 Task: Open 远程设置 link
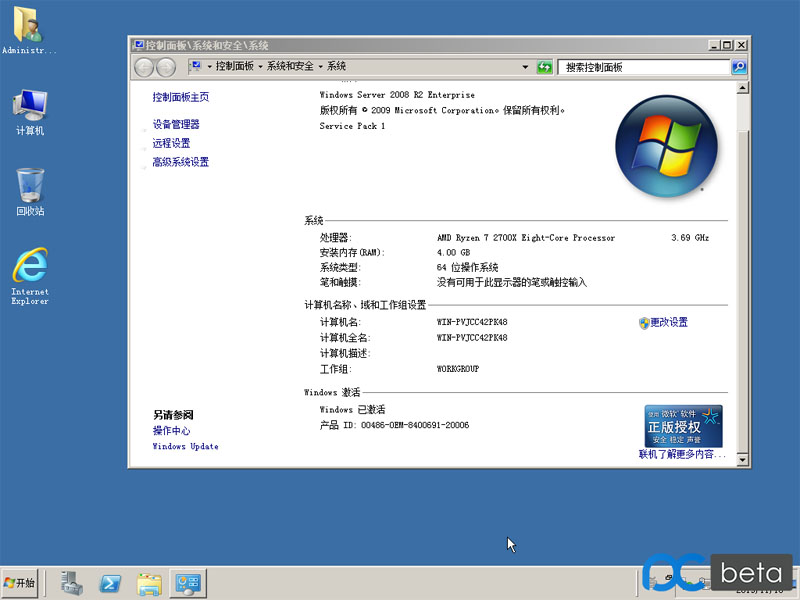coord(171,143)
